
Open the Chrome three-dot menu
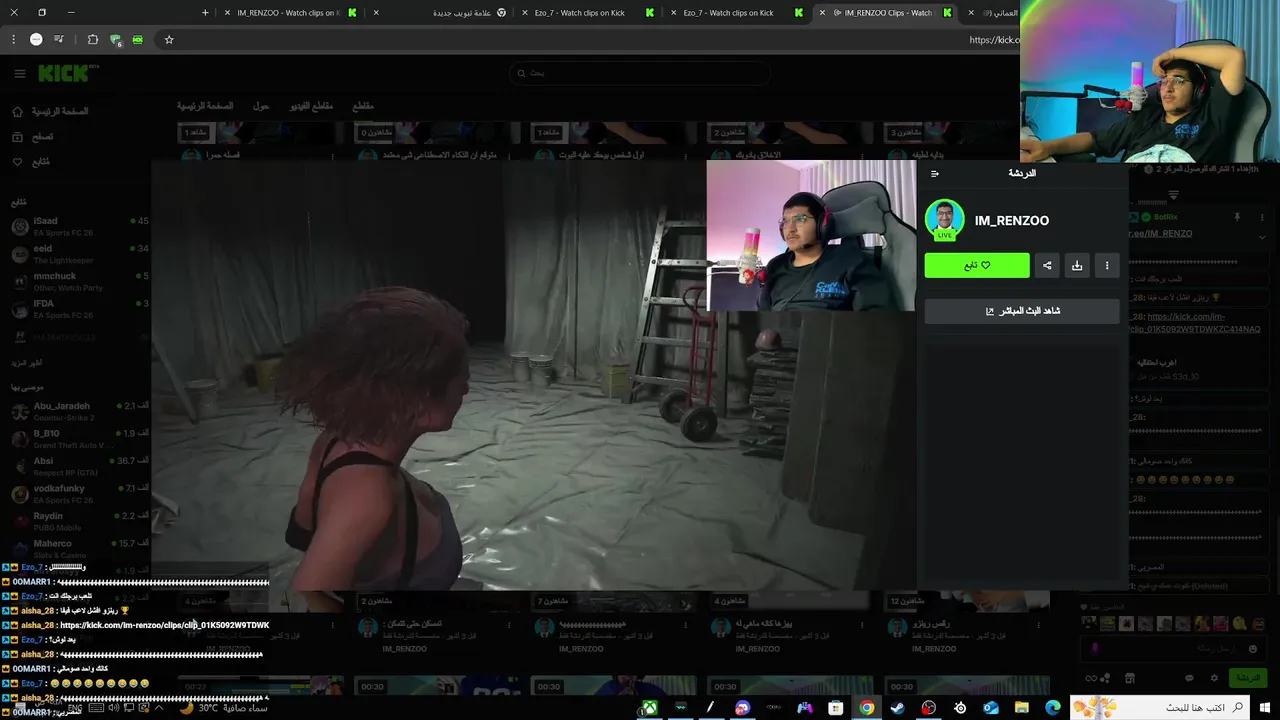pos(13,40)
